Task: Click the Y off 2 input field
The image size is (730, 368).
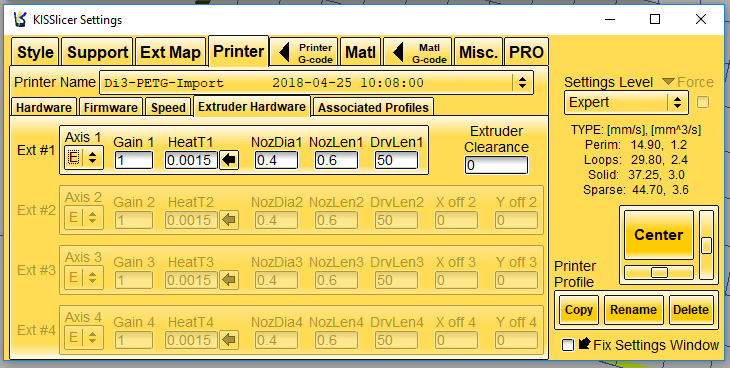Action: pyautogui.click(x=516, y=220)
